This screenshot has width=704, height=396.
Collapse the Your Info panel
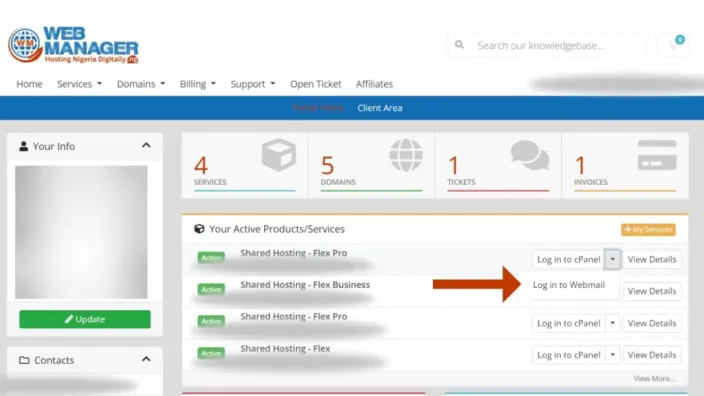(146, 145)
